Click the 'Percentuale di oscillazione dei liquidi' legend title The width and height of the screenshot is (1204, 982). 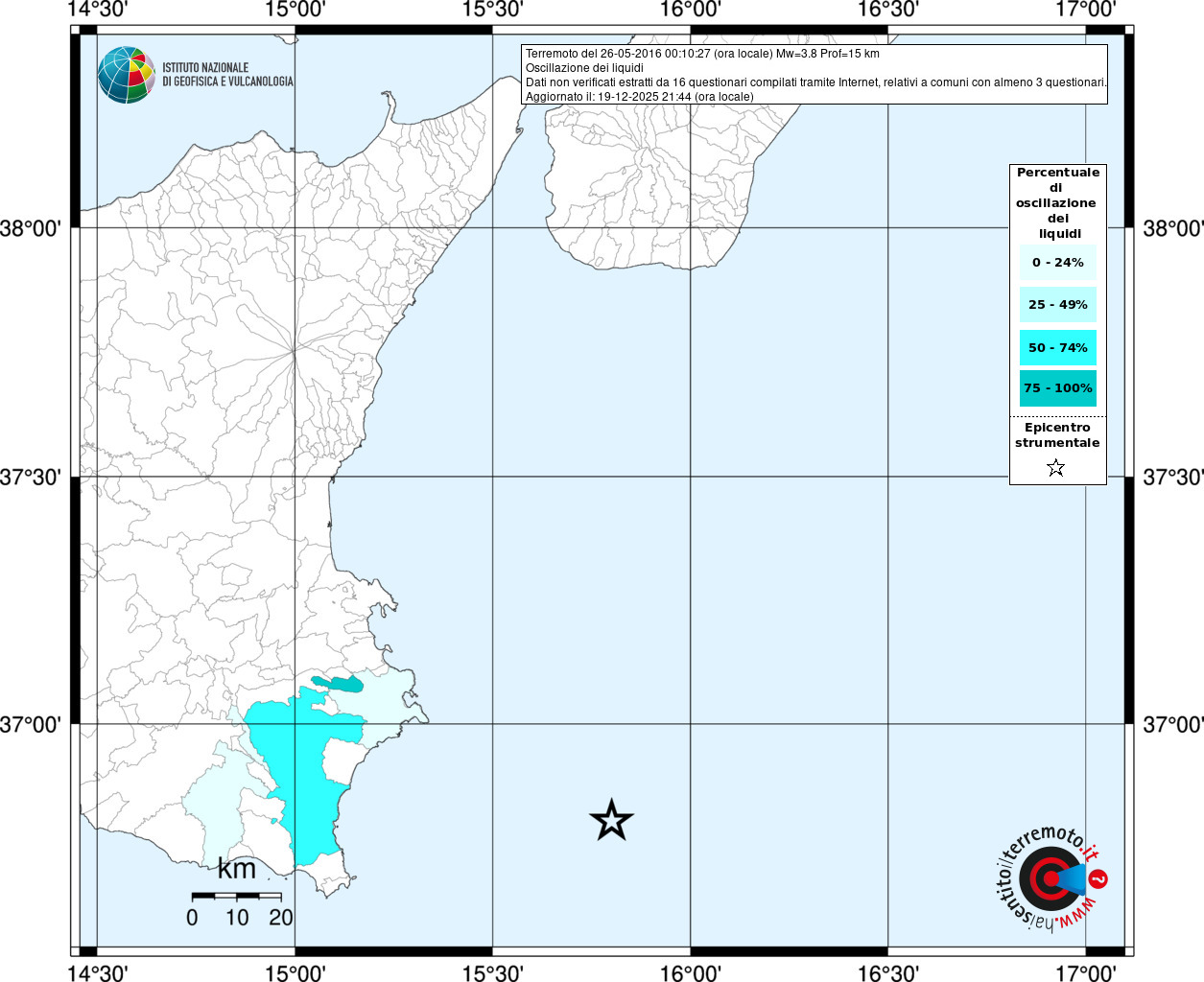[x=1057, y=203]
